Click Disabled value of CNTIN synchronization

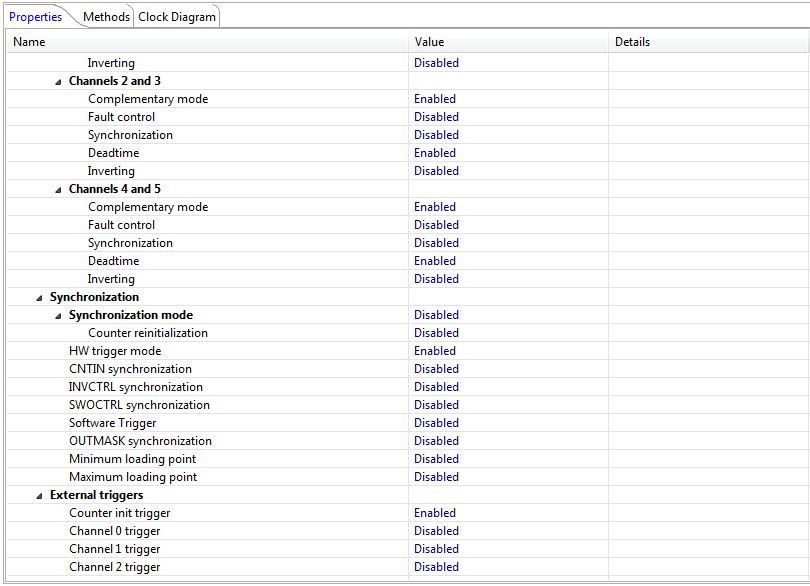437,369
